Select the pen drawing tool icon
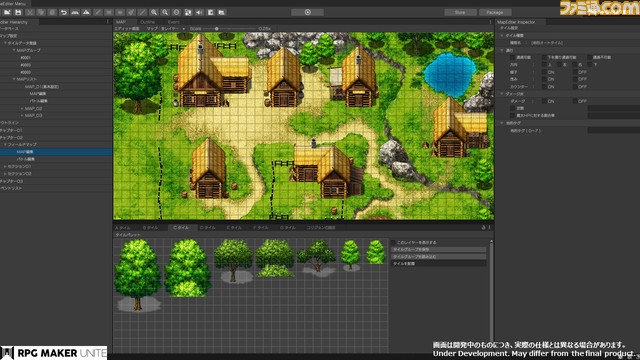Image resolution: width=640 pixels, height=360 pixels. tap(98, 12)
